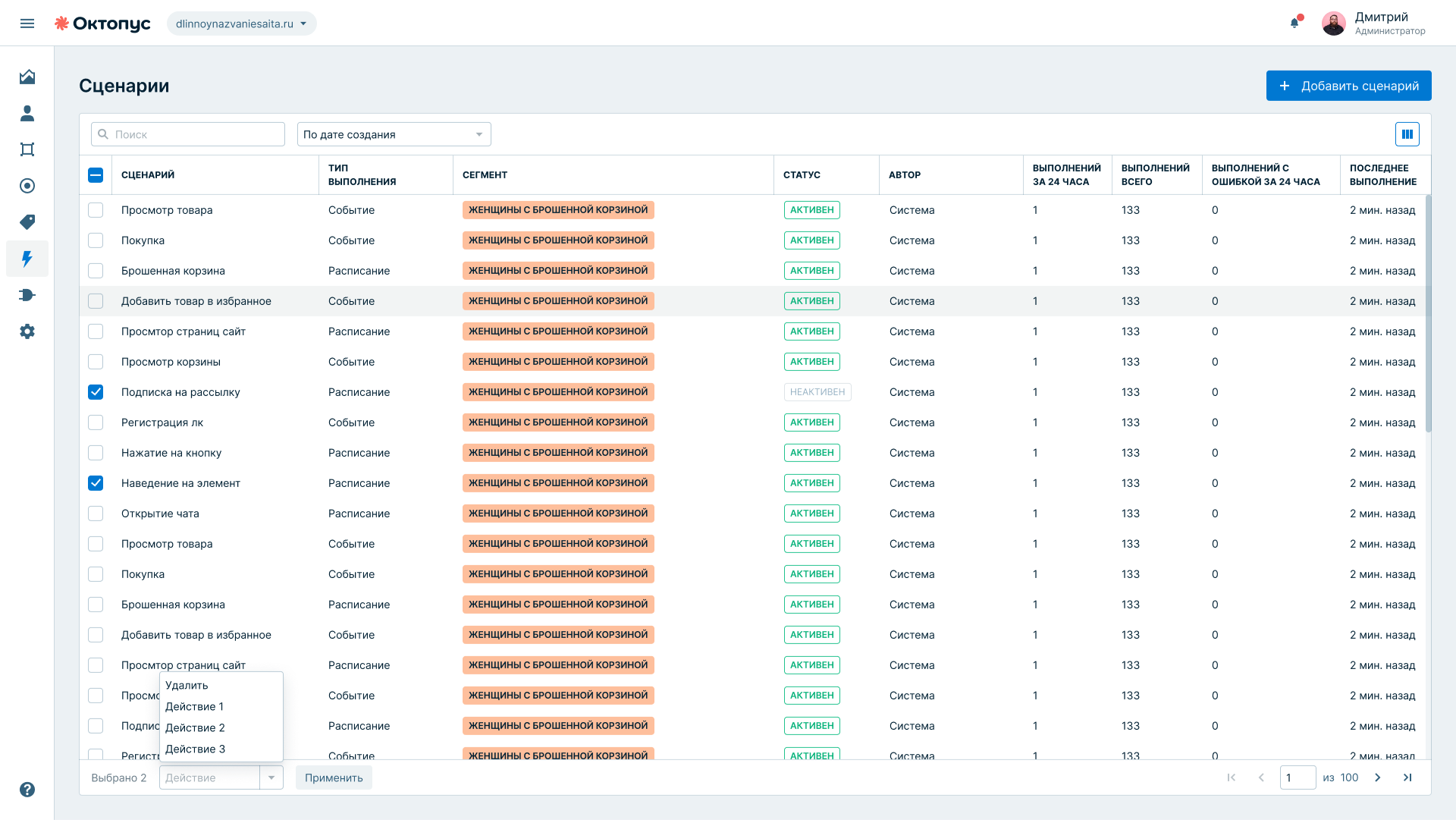
Task: Go to the next page arrow
Action: pyautogui.click(x=1378, y=778)
